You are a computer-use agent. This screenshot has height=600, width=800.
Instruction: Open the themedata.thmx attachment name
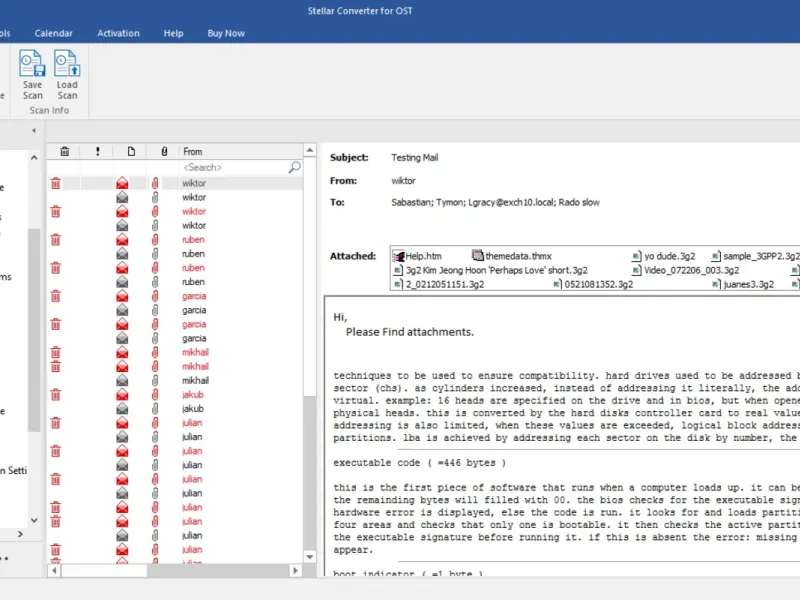[x=518, y=256]
